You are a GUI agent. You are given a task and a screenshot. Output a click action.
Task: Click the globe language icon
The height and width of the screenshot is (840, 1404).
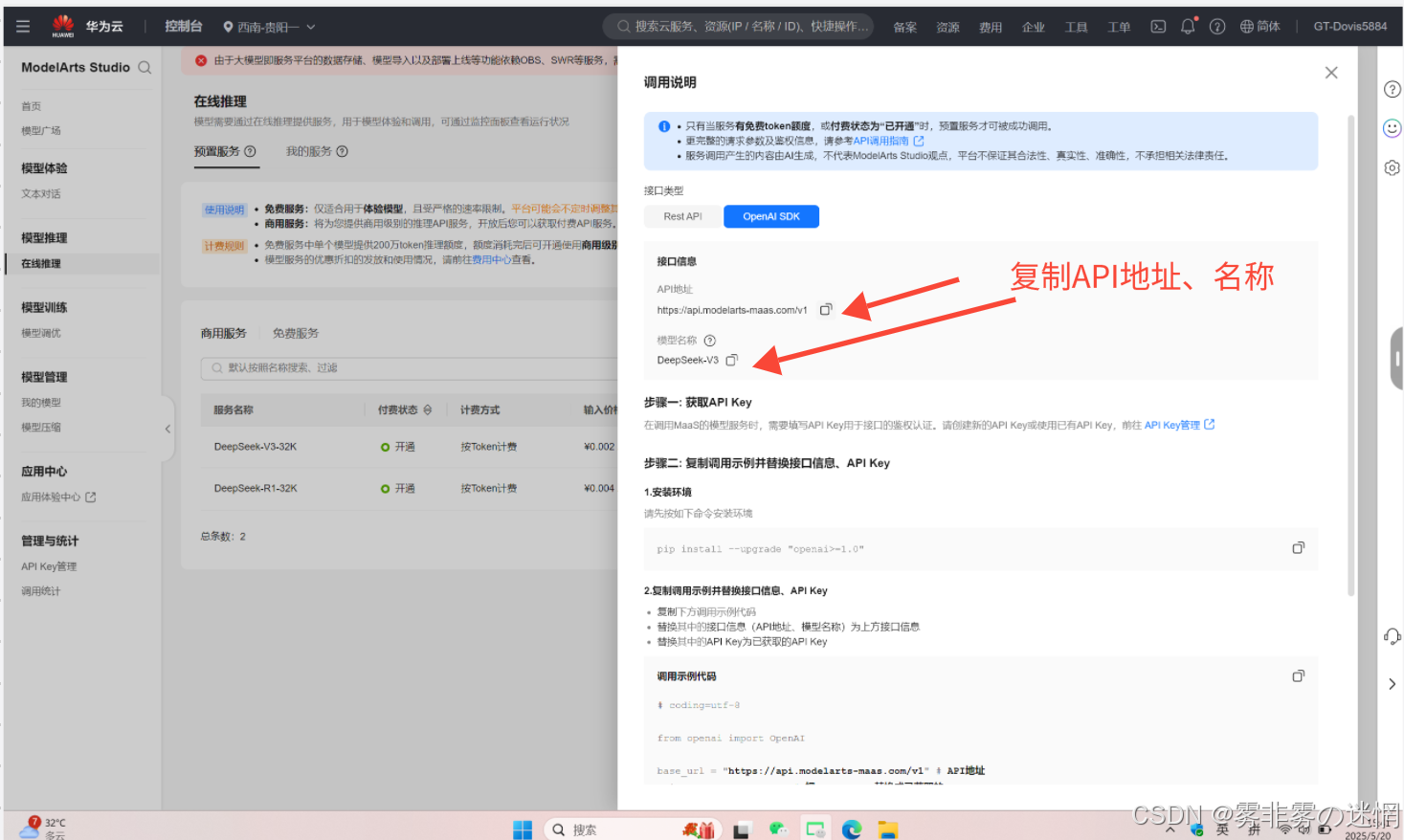[1246, 27]
